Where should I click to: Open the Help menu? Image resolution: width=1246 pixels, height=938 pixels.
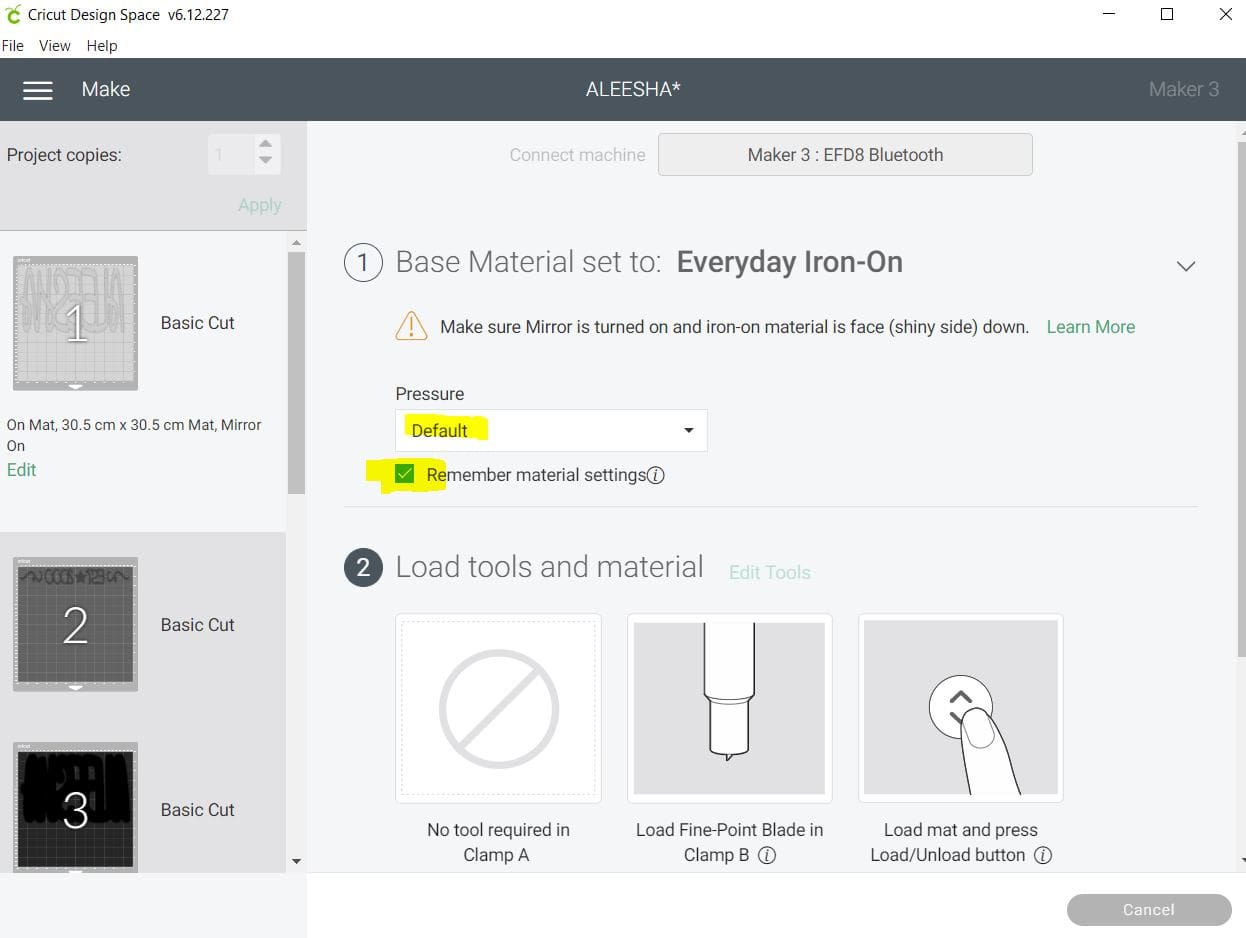click(102, 46)
